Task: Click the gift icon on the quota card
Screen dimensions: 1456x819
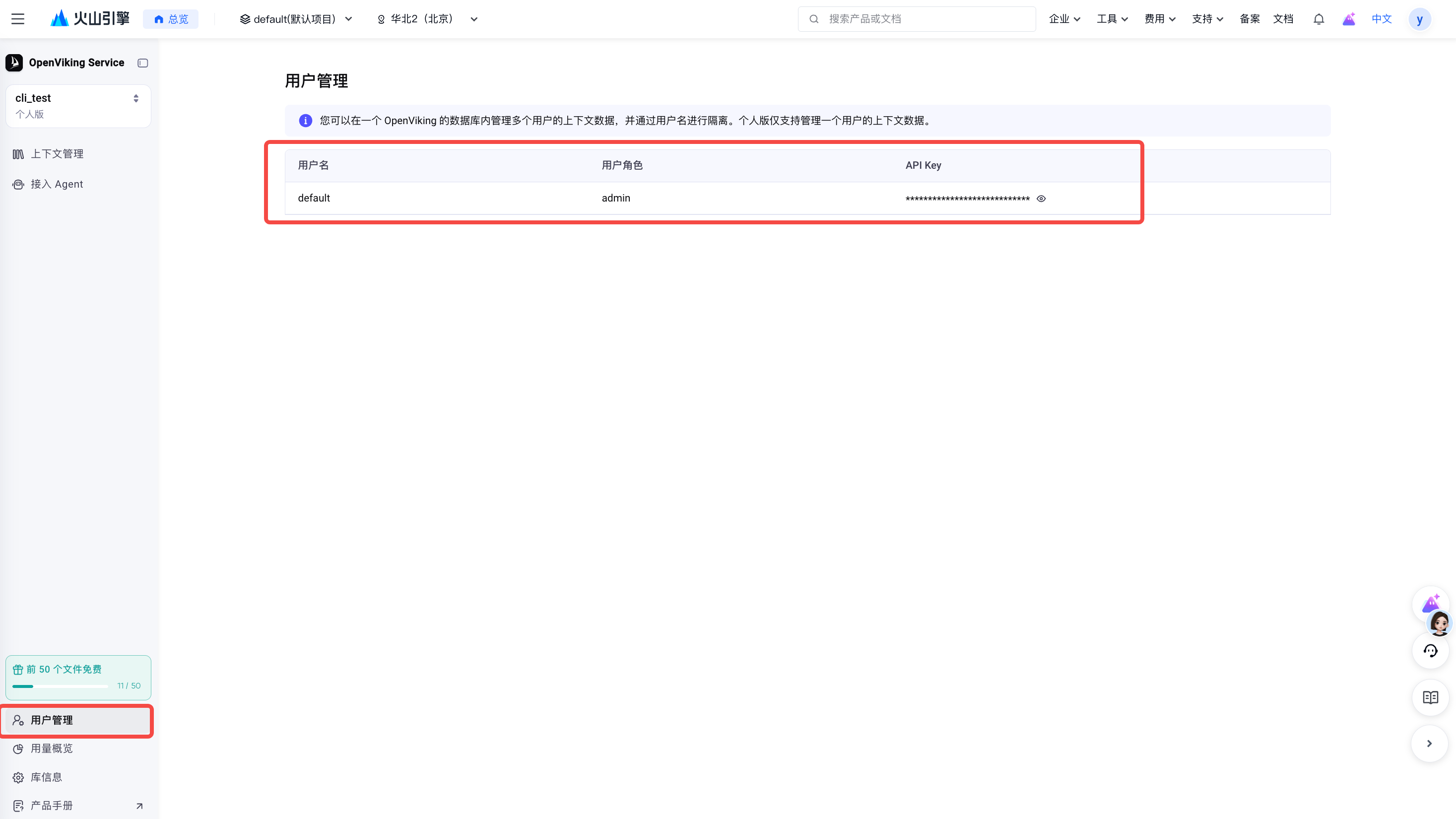Action: pyautogui.click(x=18, y=670)
